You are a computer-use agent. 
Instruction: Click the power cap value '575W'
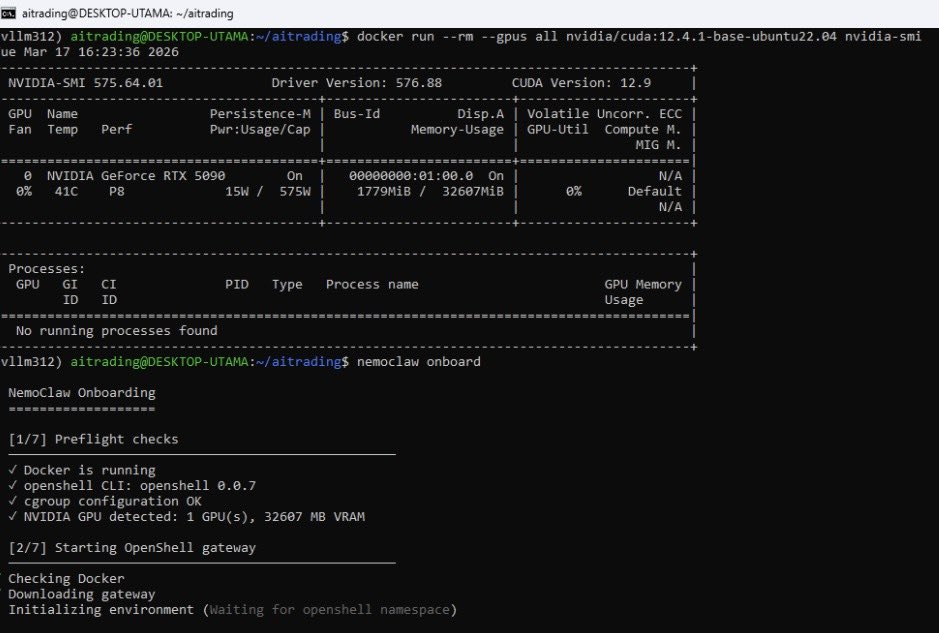[x=295, y=192]
